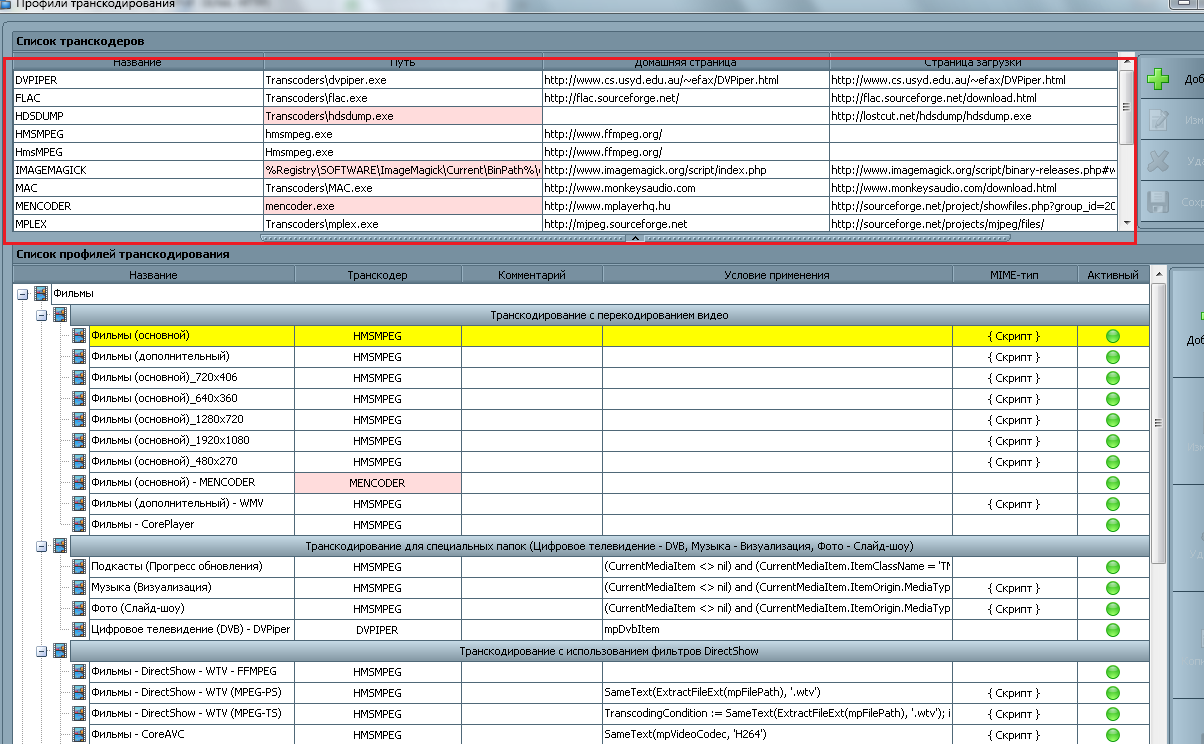Toggle active indicator for Фильмы (основной) - MENCODER
This screenshot has height=744, width=1204.
click(x=1113, y=483)
